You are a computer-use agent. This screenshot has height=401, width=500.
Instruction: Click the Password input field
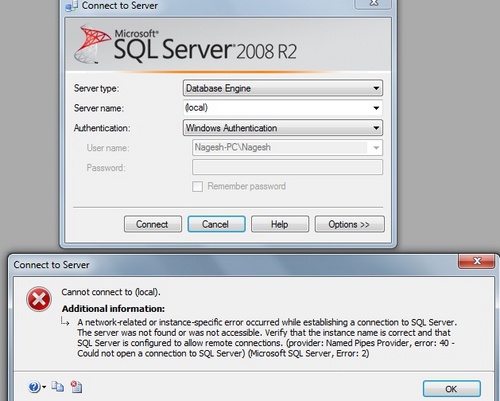point(287,167)
